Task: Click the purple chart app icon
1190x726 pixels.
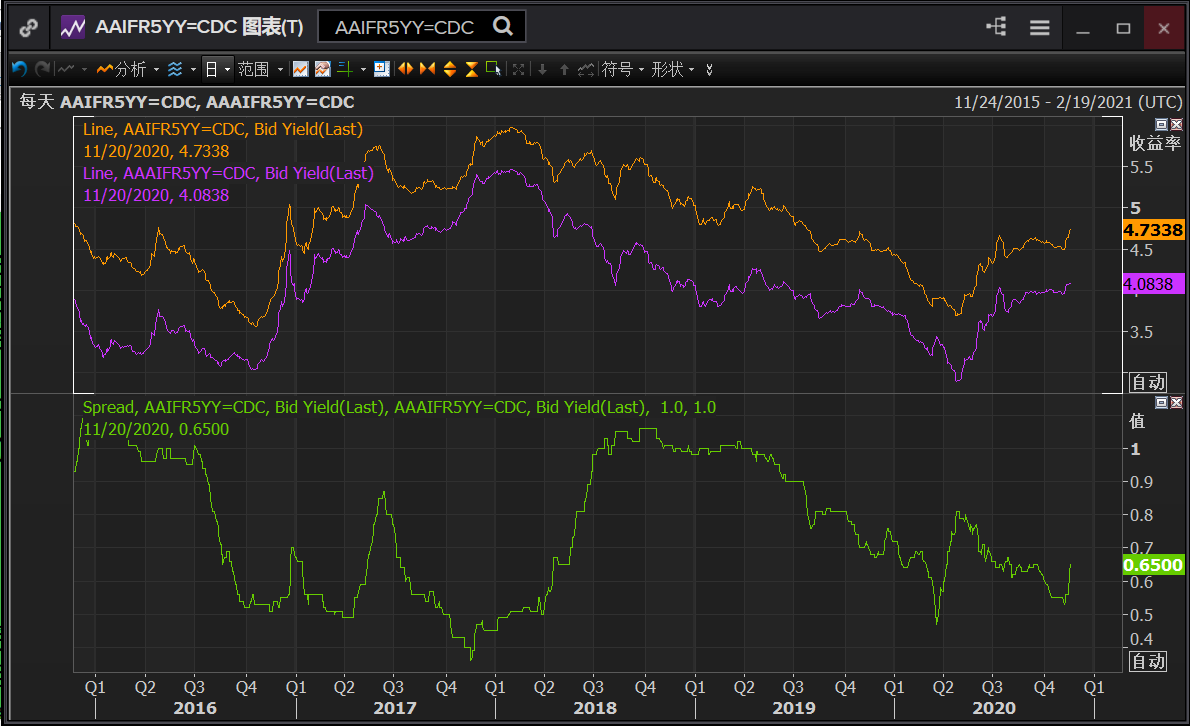Action: pyautogui.click(x=73, y=28)
